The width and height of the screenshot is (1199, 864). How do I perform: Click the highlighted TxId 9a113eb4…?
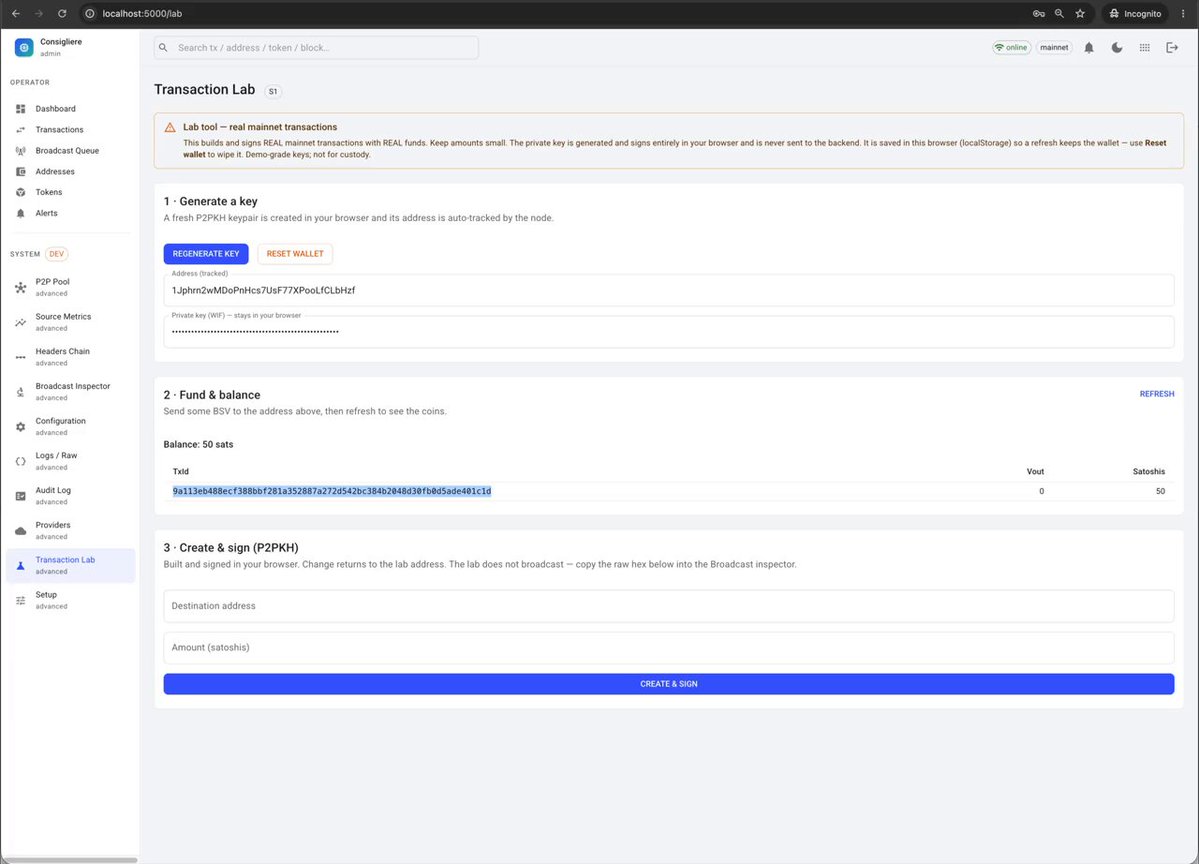(x=332, y=491)
